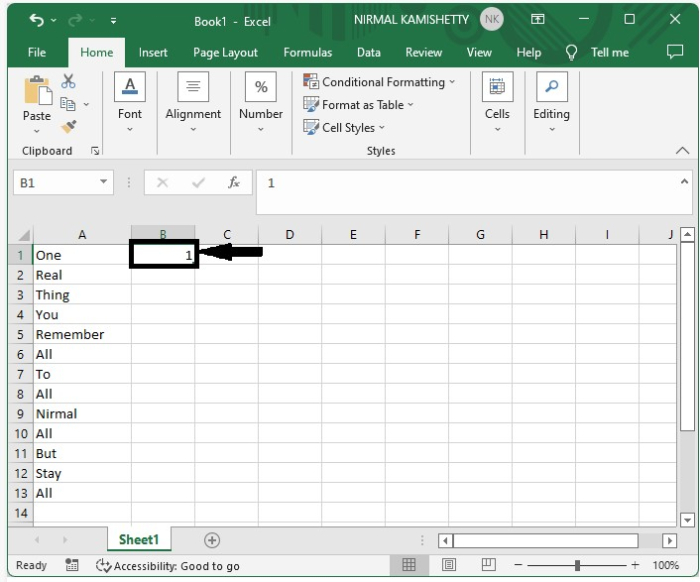This screenshot has height=582, width=700.
Task: Click the zoom in plus button
Action: pyautogui.click(x=635, y=565)
